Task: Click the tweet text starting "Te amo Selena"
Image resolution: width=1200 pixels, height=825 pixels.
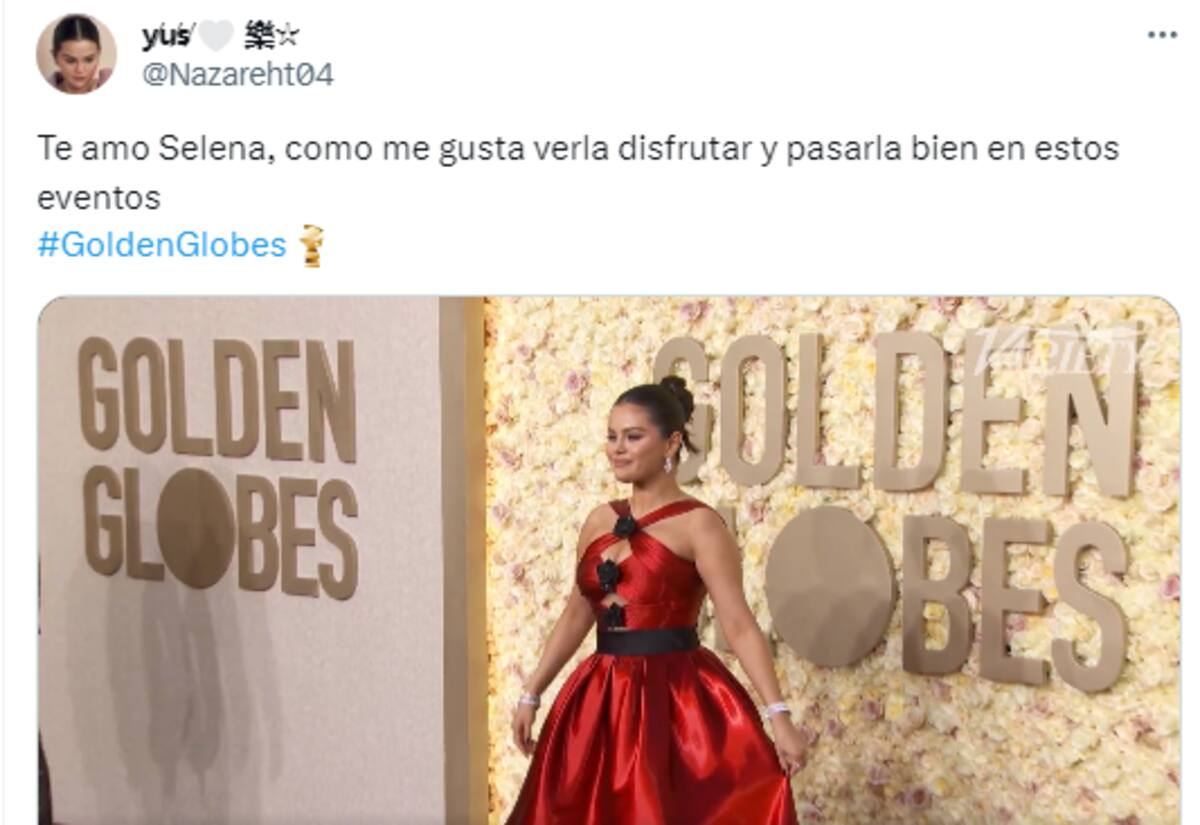Action: (578, 172)
